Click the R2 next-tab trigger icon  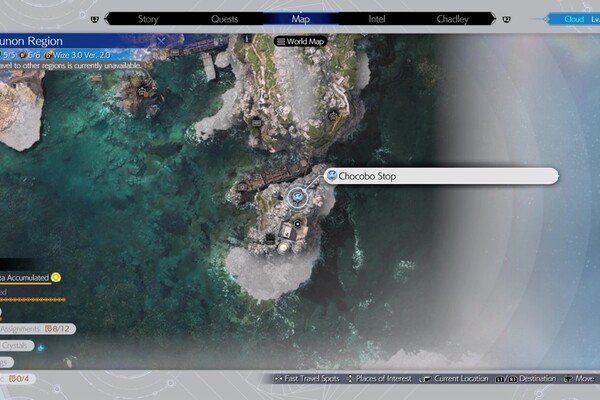pos(506,19)
